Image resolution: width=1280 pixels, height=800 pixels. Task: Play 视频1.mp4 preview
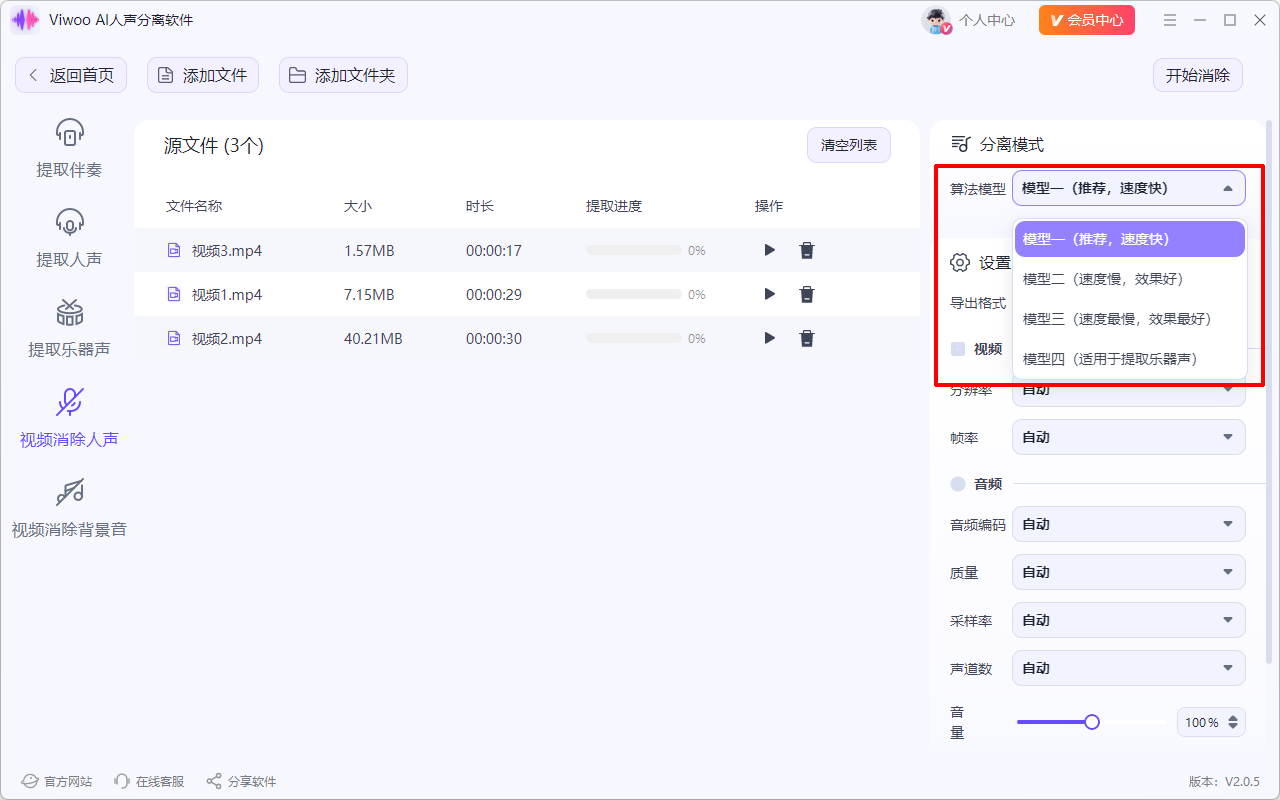point(769,294)
